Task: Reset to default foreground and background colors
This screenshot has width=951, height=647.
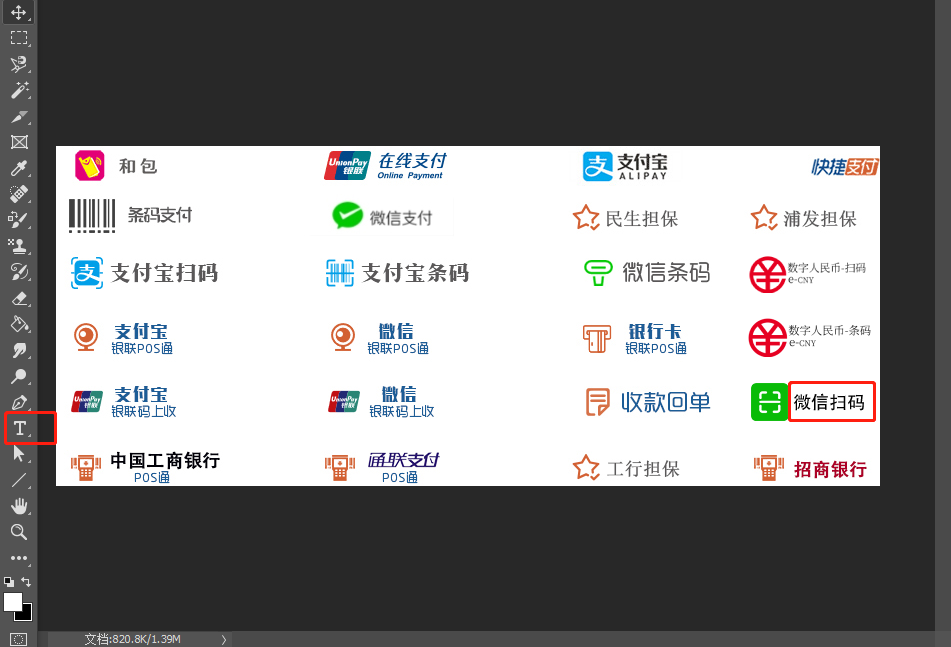Action: (x=8, y=582)
